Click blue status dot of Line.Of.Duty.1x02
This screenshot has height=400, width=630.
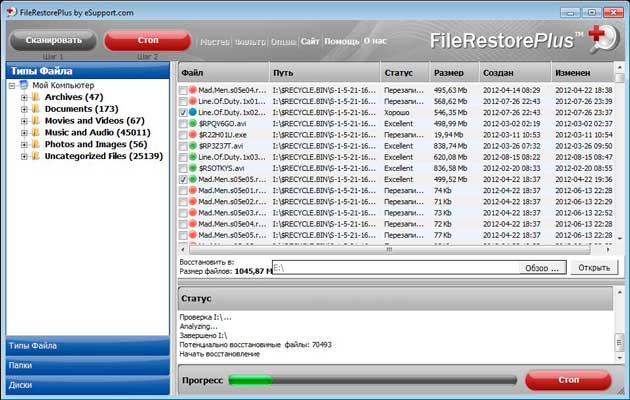click(x=193, y=112)
